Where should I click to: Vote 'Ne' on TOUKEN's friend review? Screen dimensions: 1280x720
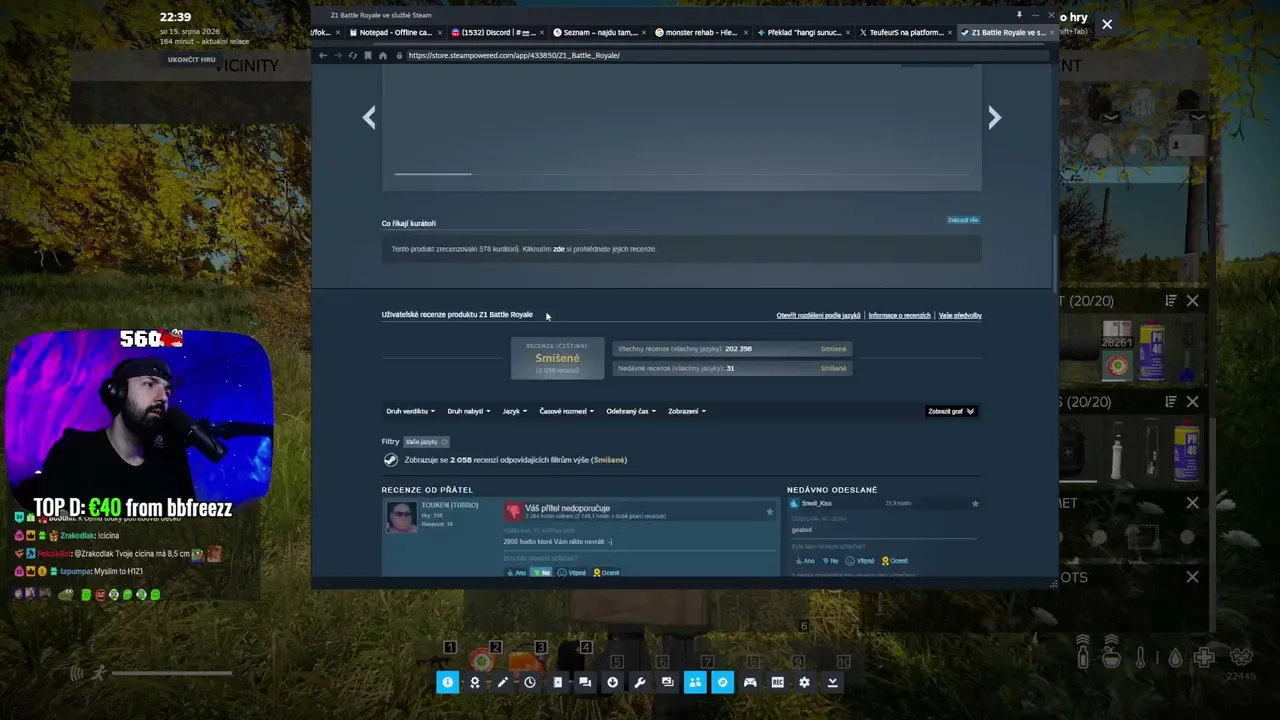click(x=541, y=573)
